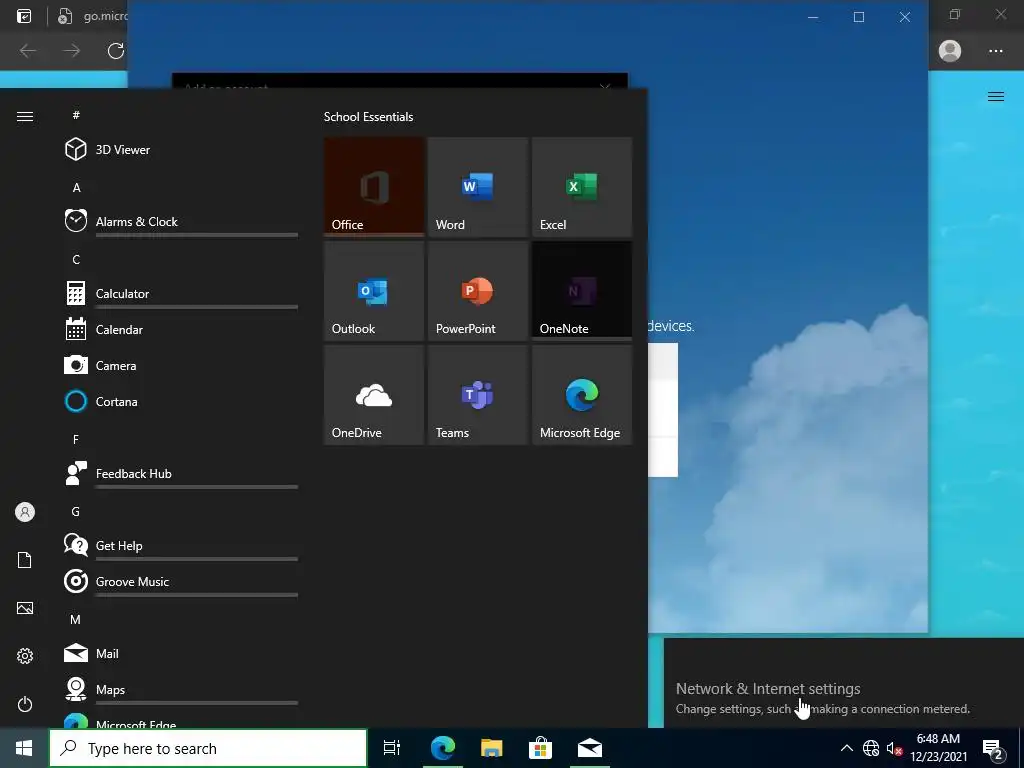The image size is (1024, 768).
Task: Reload the page in the Edge window
Action: (x=116, y=50)
